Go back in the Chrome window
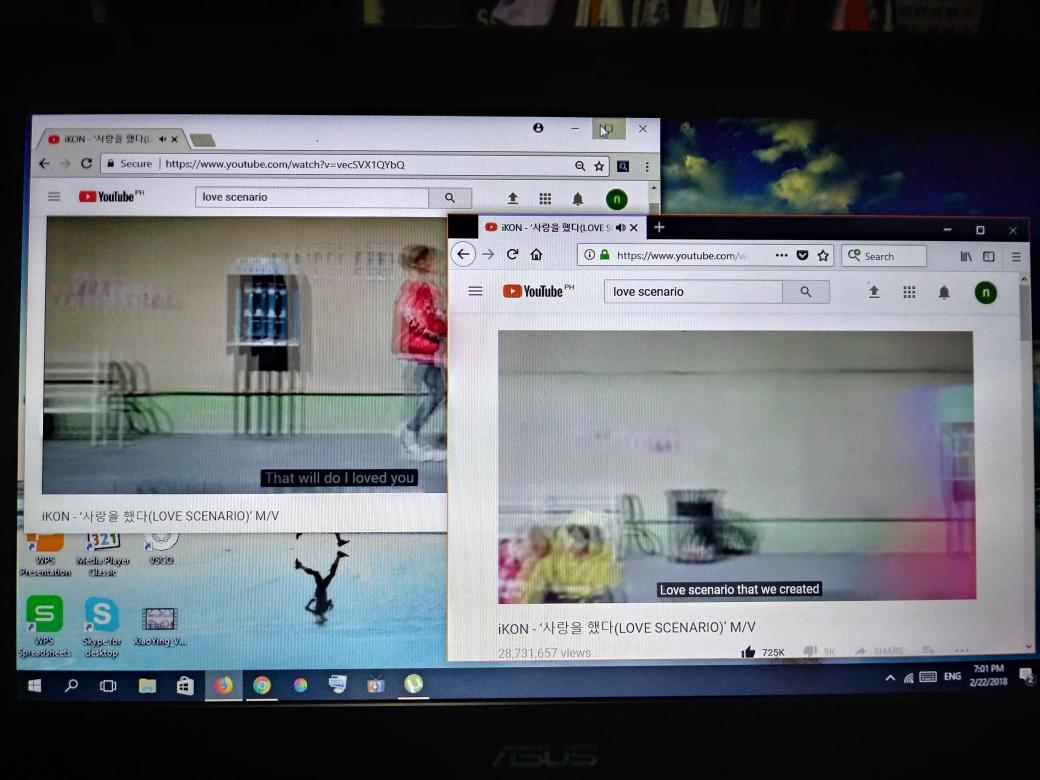The height and width of the screenshot is (780, 1040). 44,163
